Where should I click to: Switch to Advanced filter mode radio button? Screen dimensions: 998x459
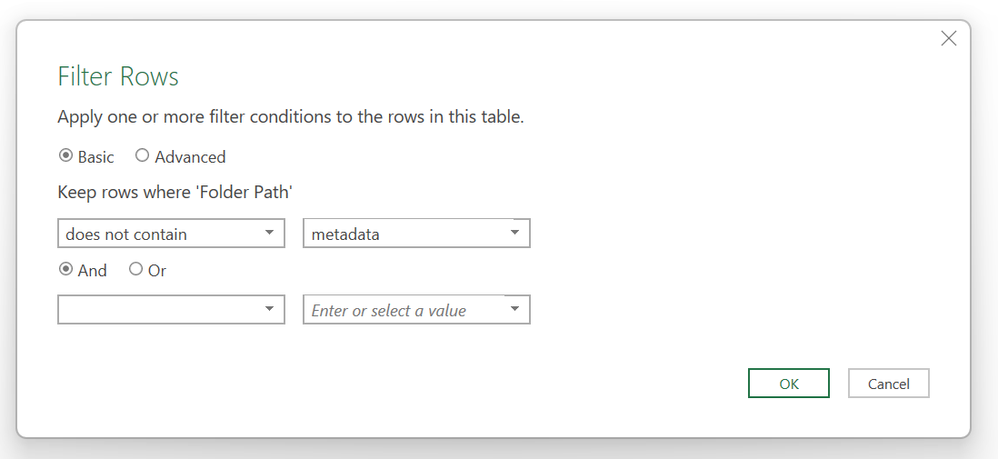point(142,156)
